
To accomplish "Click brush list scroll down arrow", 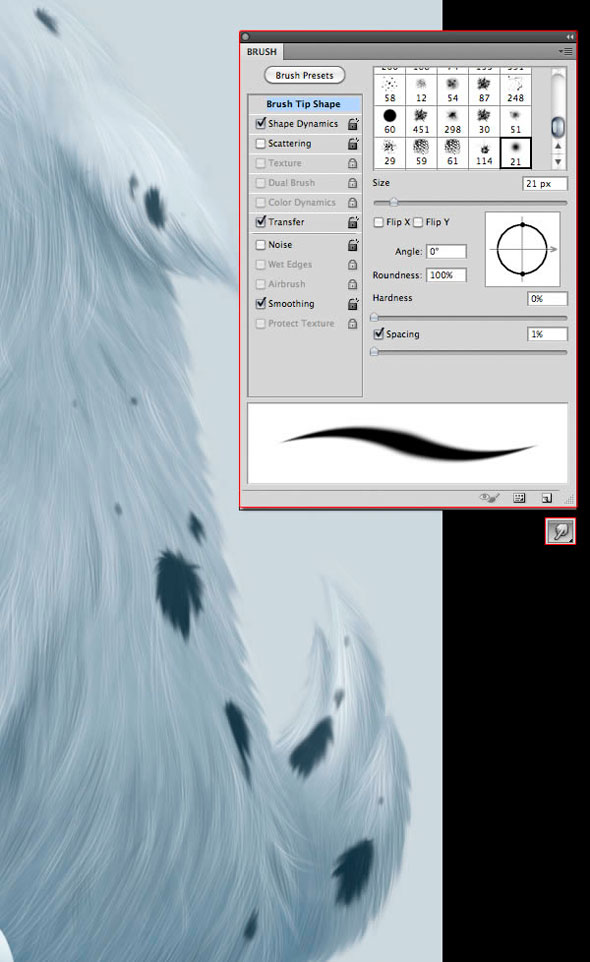I will click(x=557, y=162).
